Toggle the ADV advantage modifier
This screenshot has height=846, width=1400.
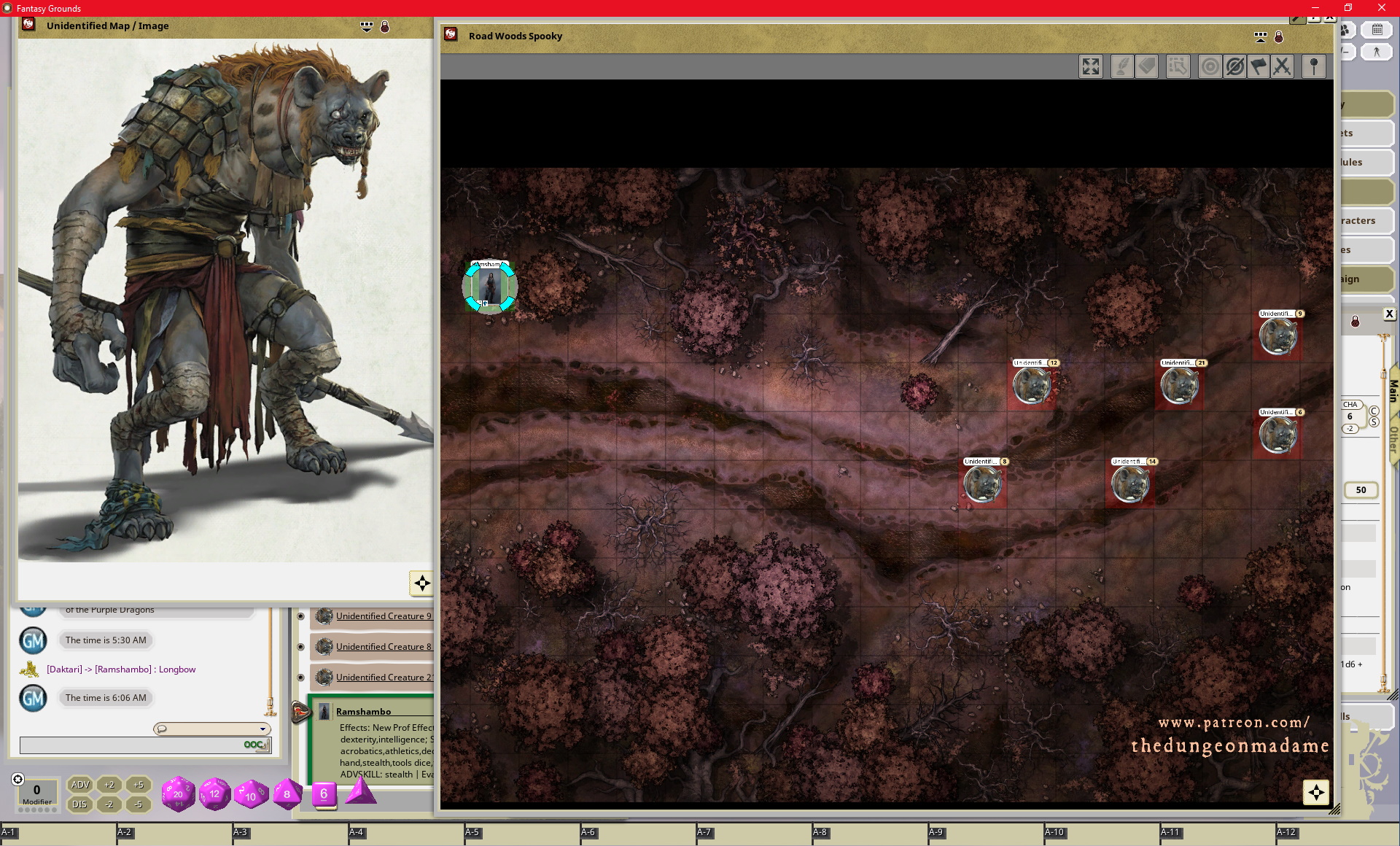(x=79, y=785)
